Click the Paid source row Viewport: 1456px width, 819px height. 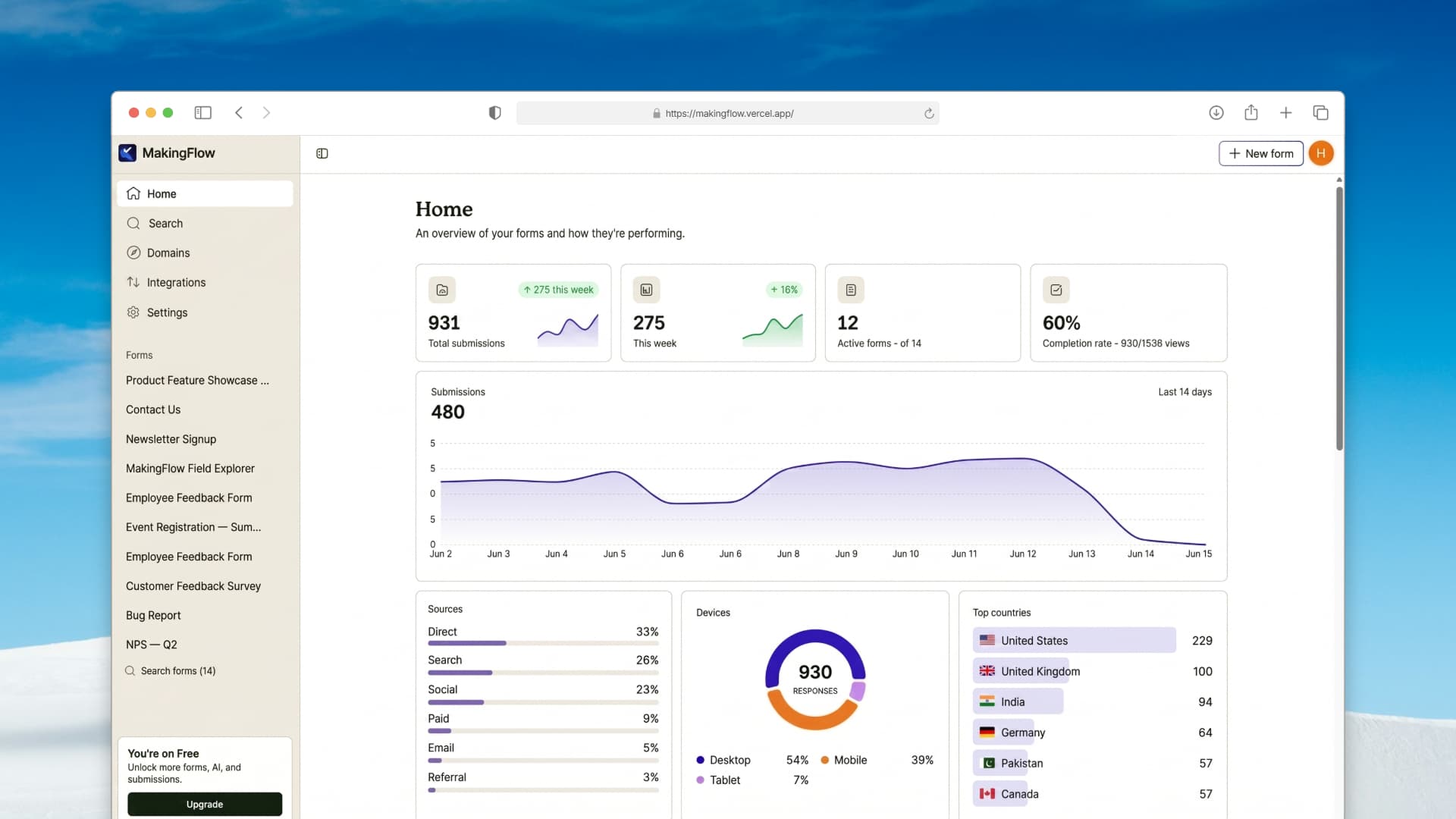(x=543, y=724)
